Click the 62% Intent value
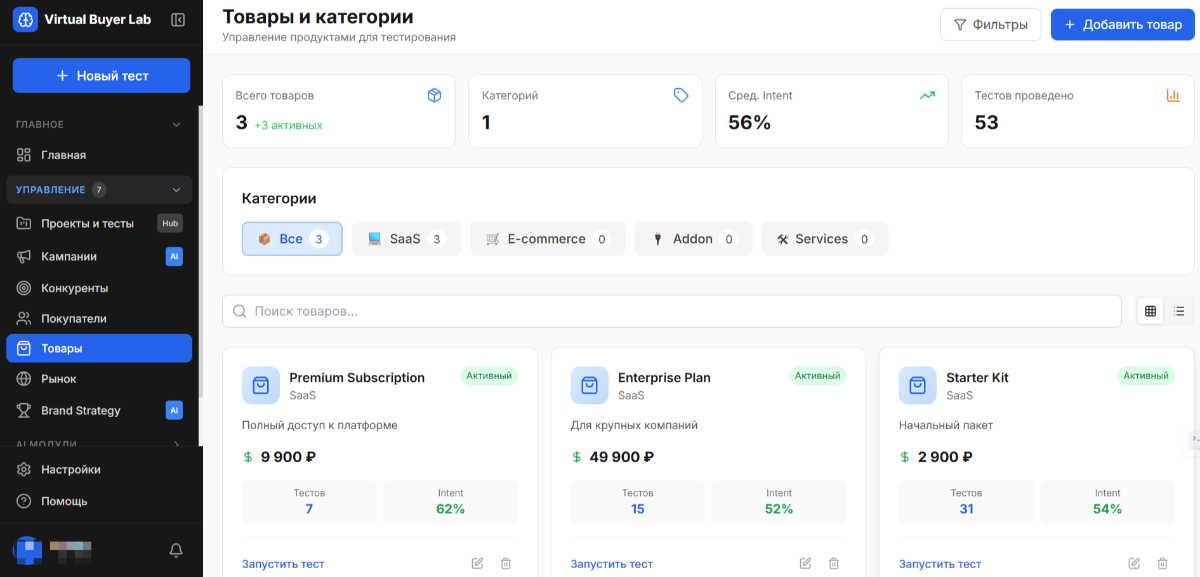This screenshot has height=577, width=1200. click(451, 509)
